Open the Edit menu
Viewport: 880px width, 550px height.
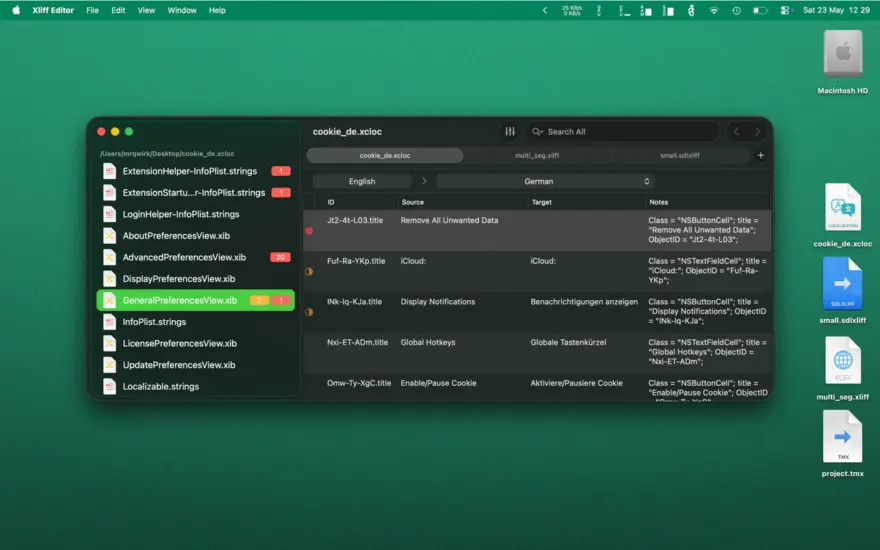pos(118,10)
